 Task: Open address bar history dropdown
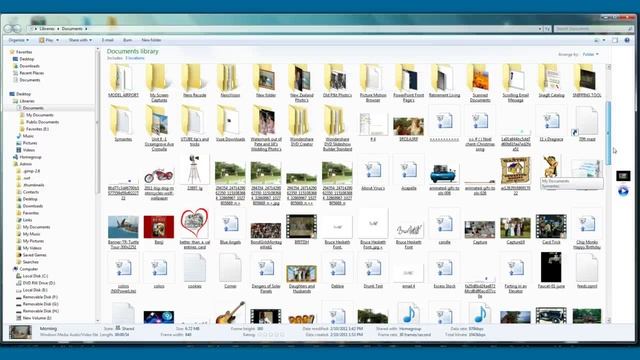540,29
